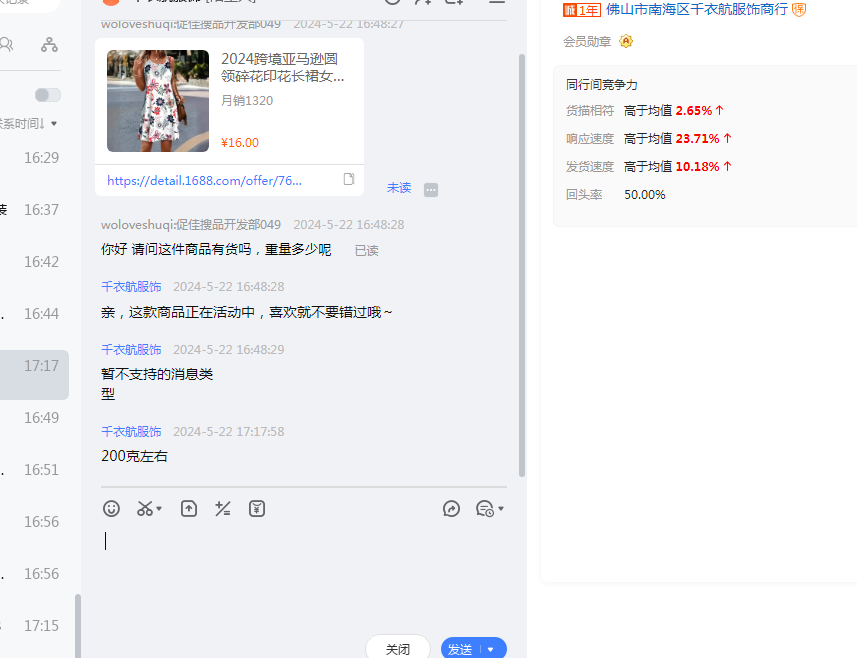The width and height of the screenshot is (857, 658).
Task: Open the detail.1688.com product link
Action: coord(204,180)
